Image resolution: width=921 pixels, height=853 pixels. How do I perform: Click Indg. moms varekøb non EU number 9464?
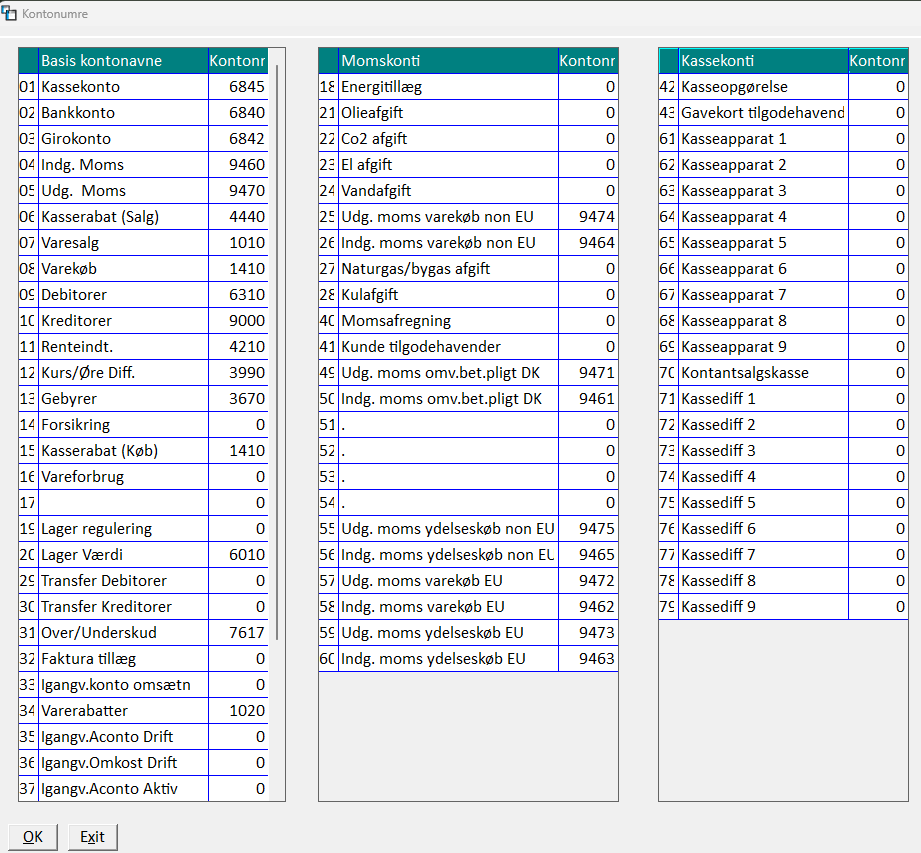point(588,243)
